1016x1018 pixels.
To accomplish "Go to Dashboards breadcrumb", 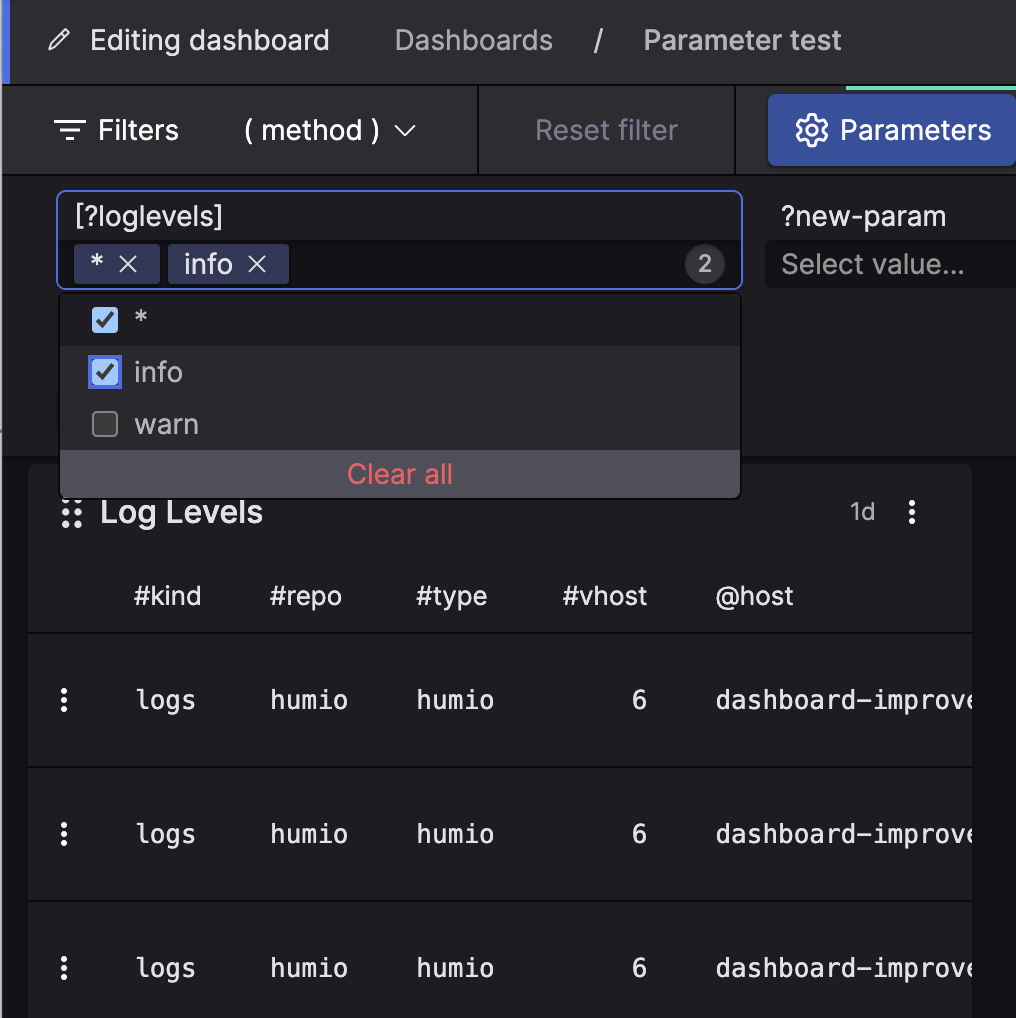I will coord(474,40).
